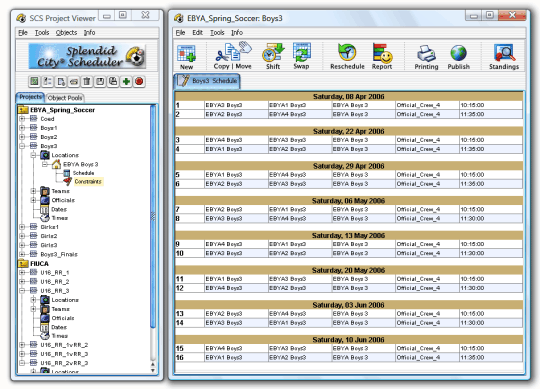Select the Projects tab

(x=30, y=97)
